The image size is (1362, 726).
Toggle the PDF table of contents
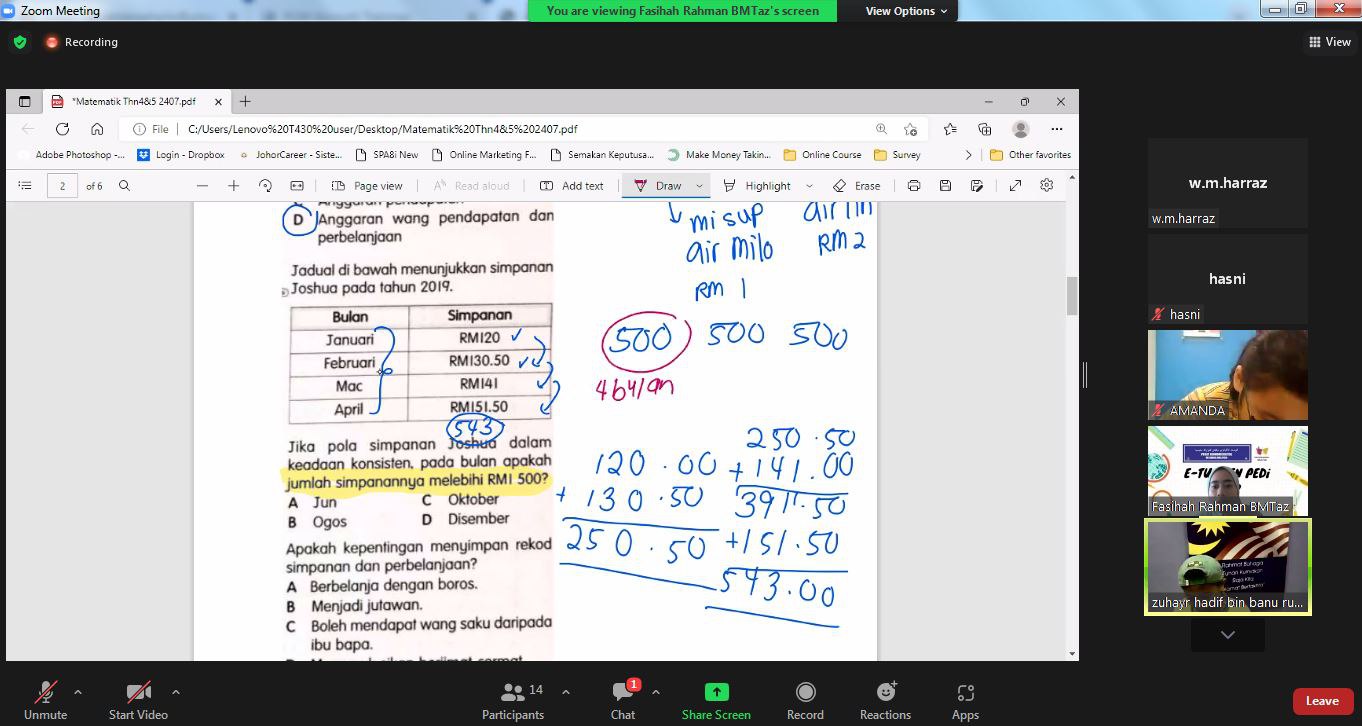25,185
